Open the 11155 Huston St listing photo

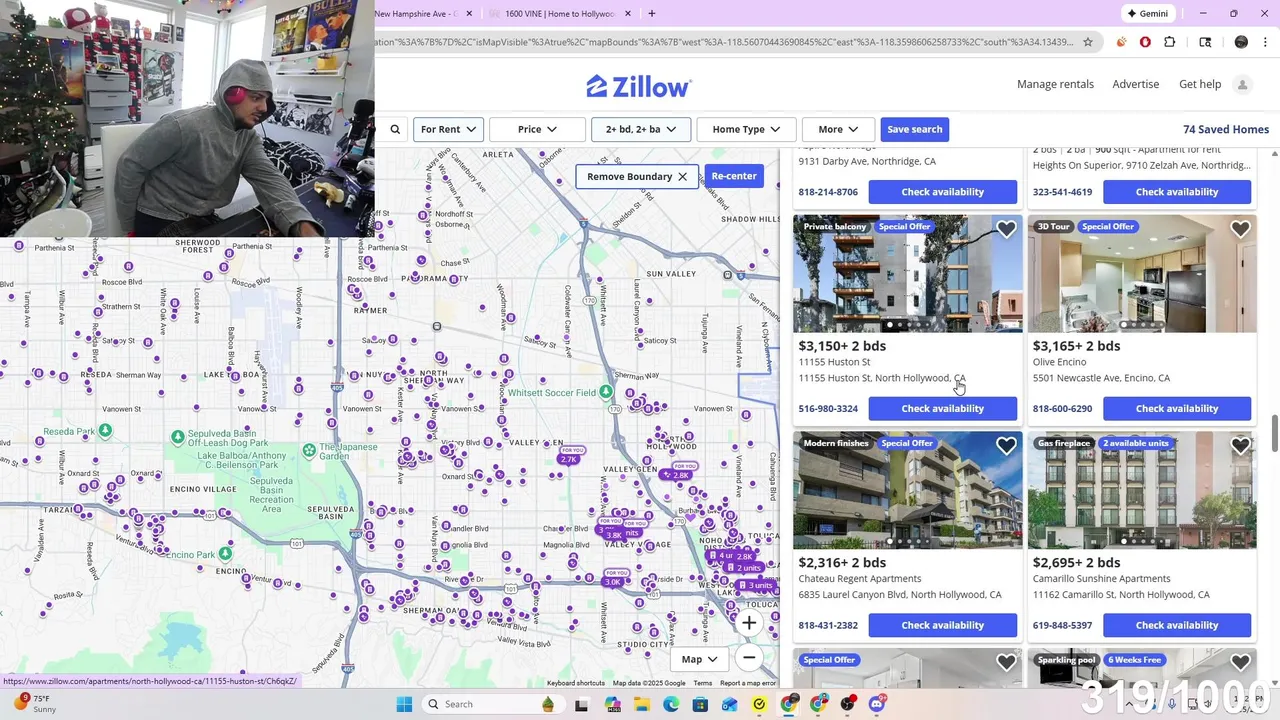[908, 274]
